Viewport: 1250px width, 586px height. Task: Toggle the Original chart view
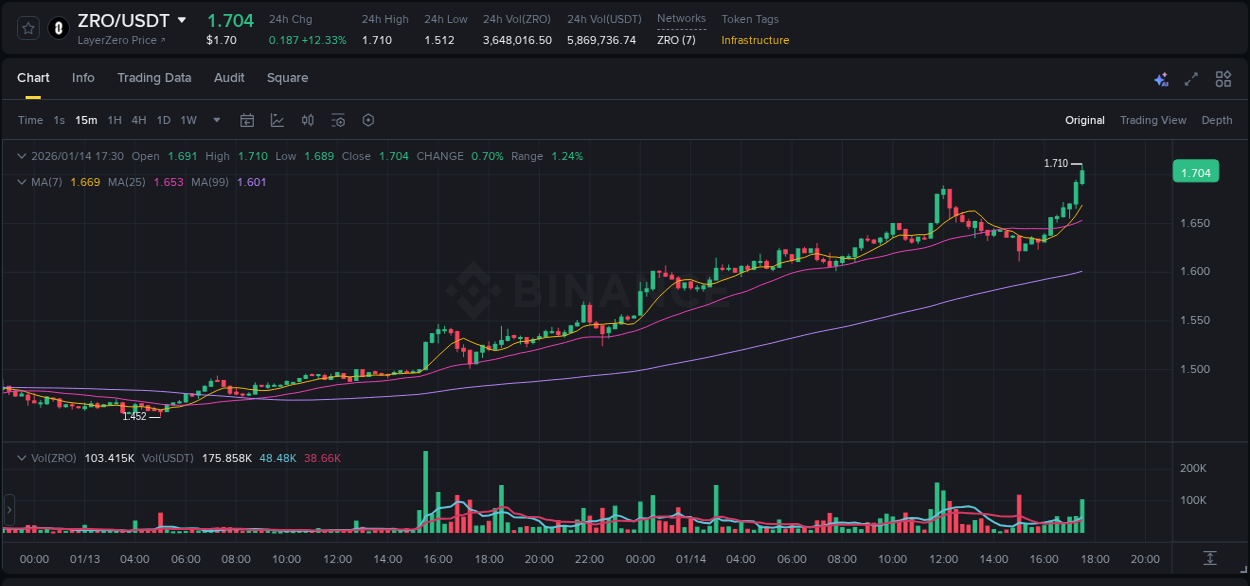[x=1085, y=119]
